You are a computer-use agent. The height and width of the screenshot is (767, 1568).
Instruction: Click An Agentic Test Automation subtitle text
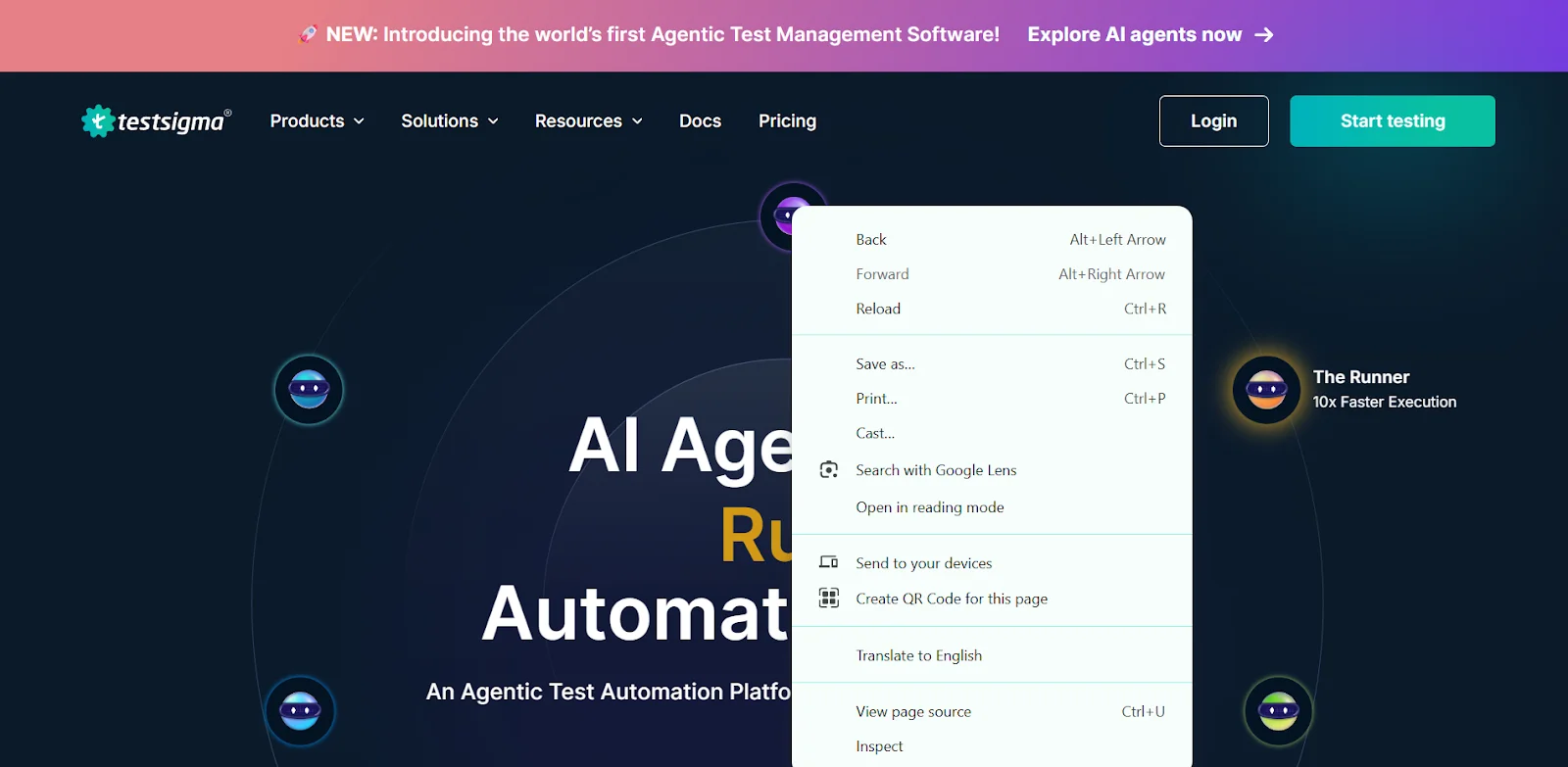609,692
